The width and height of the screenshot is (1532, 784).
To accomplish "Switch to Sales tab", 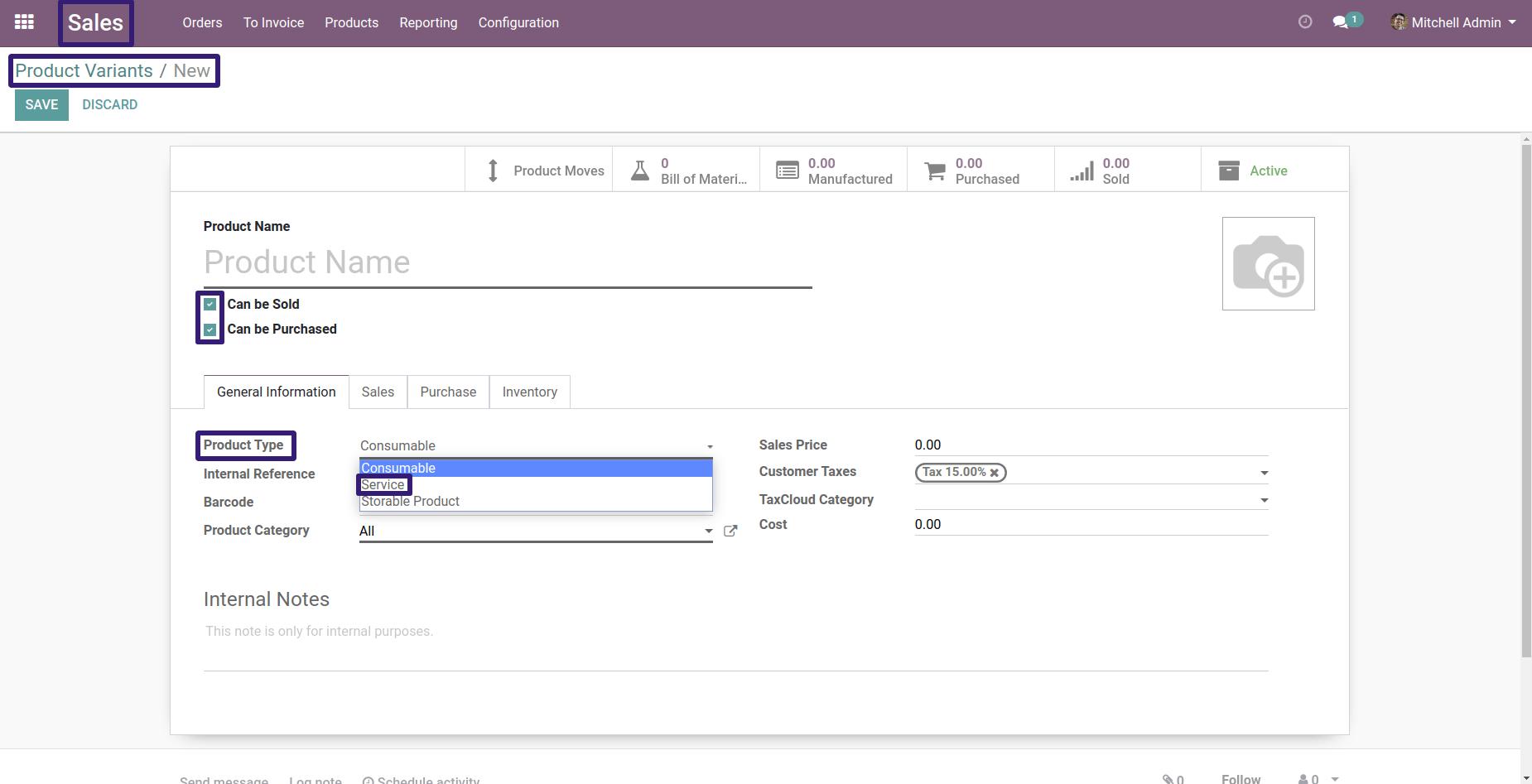I will pyautogui.click(x=378, y=392).
